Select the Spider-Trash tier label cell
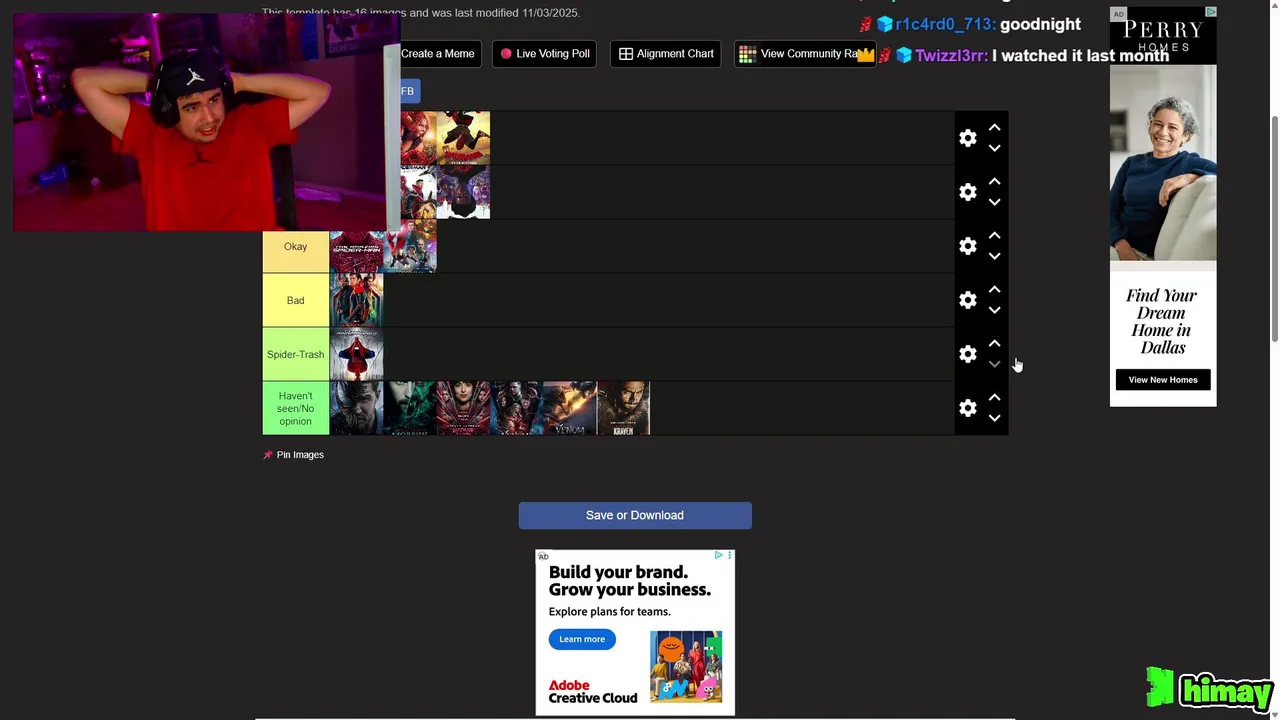This screenshot has height=720, width=1280. pyautogui.click(x=295, y=354)
